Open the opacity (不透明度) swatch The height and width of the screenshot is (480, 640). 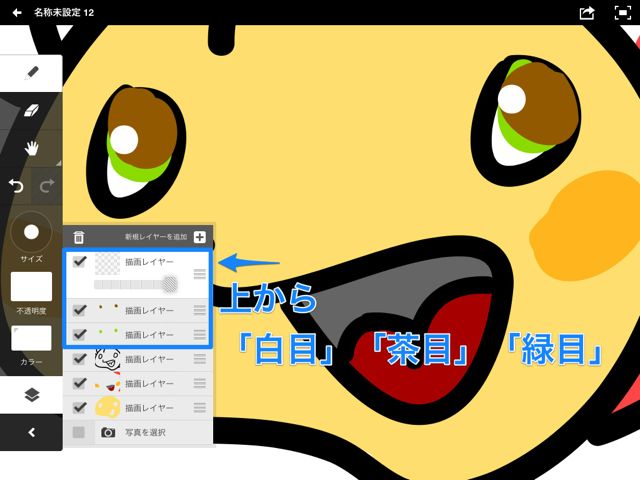(31, 287)
